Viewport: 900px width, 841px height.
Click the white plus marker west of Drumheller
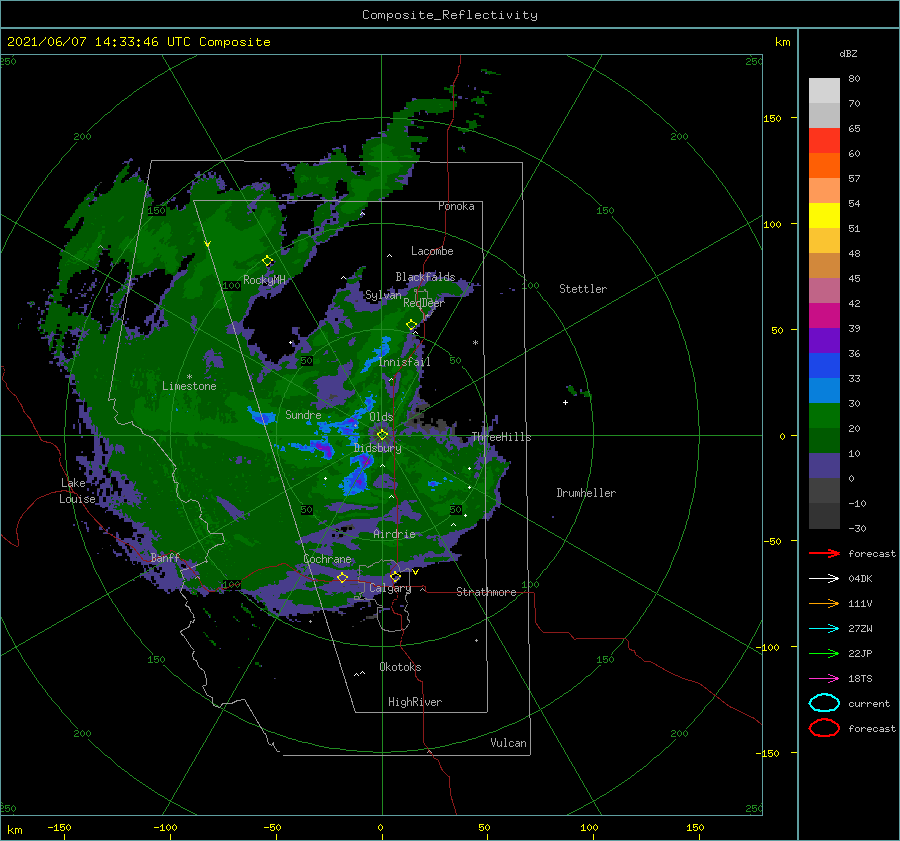tap(565, 402)
